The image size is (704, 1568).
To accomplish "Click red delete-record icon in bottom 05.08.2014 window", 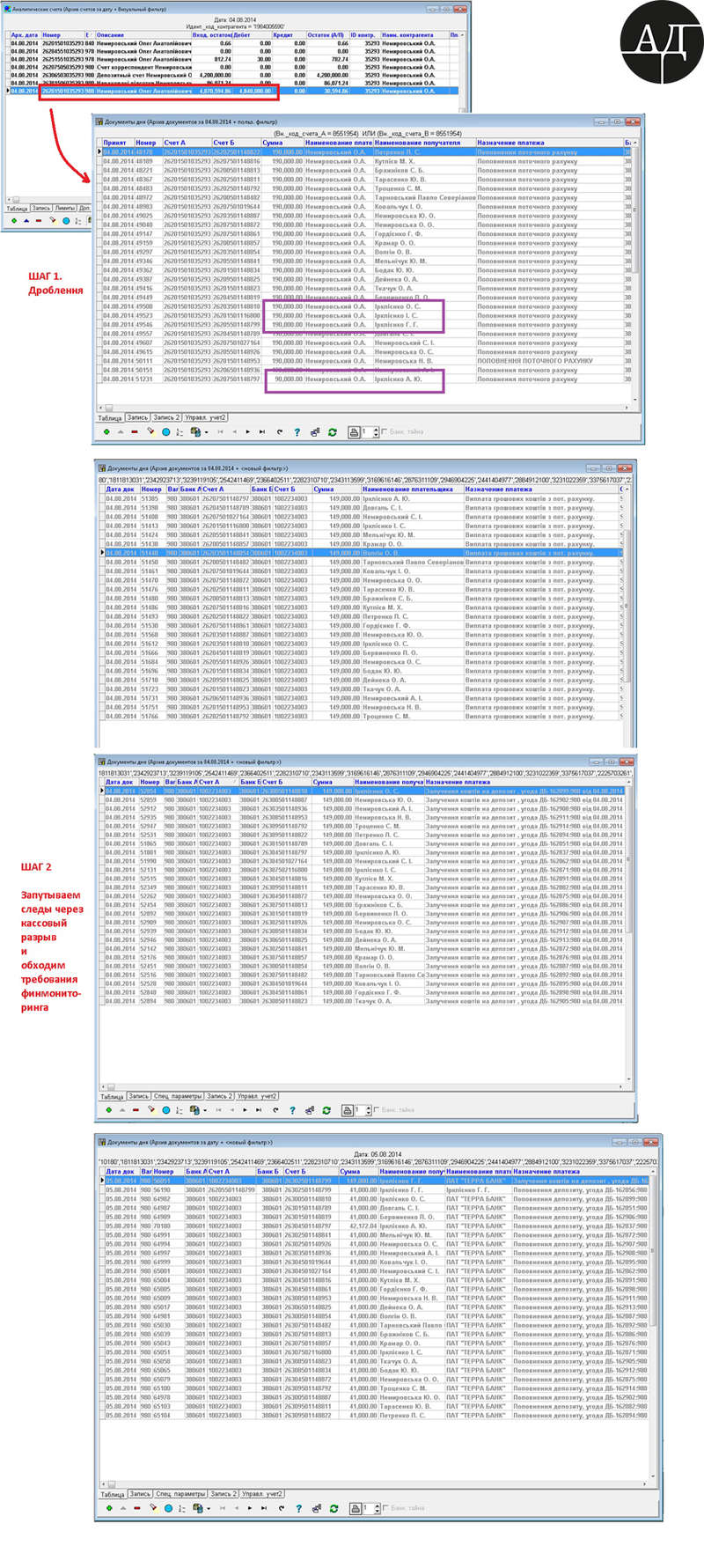I will point(136,1508).
